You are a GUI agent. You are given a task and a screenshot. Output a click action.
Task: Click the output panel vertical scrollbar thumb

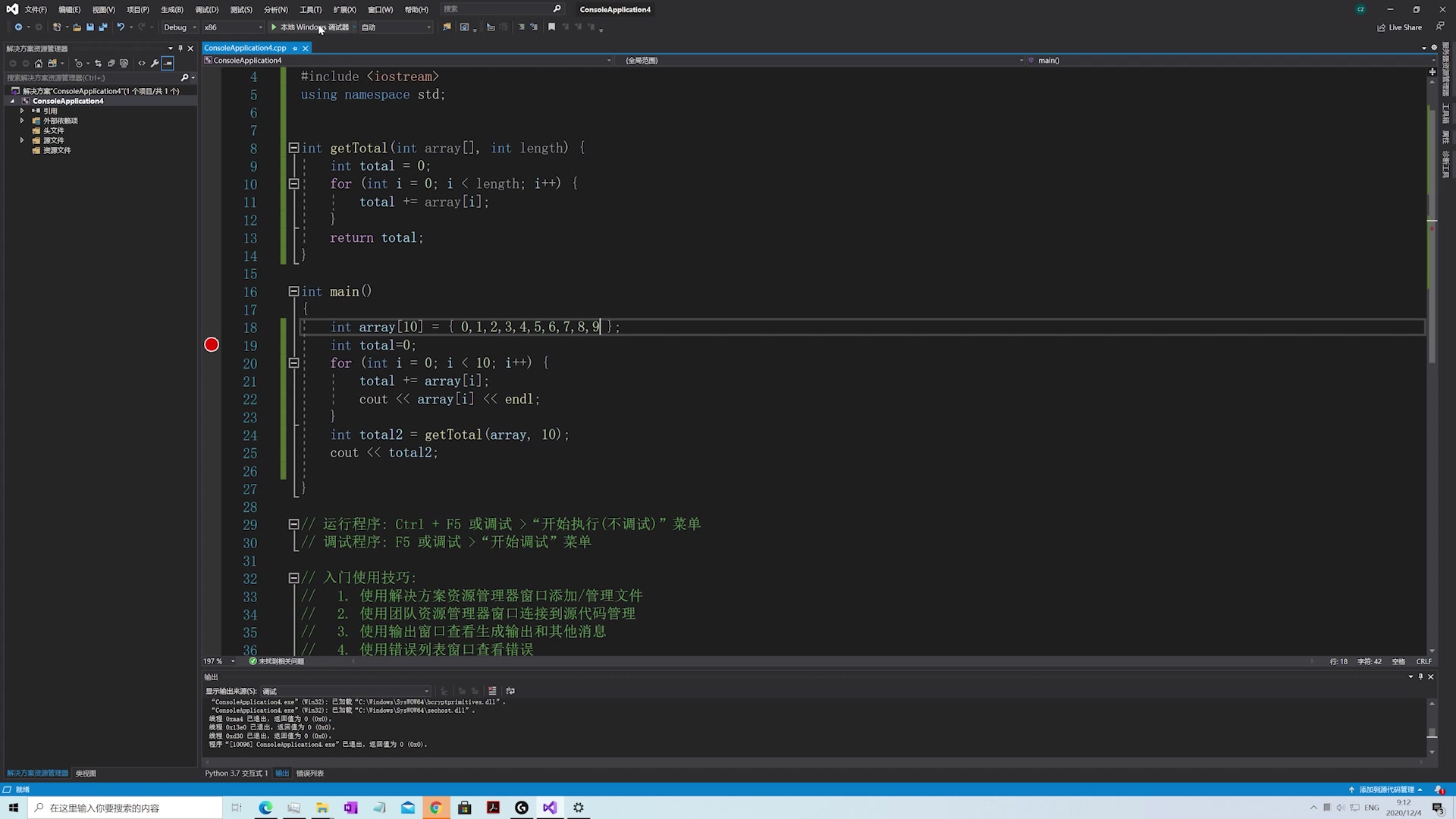1432,733
